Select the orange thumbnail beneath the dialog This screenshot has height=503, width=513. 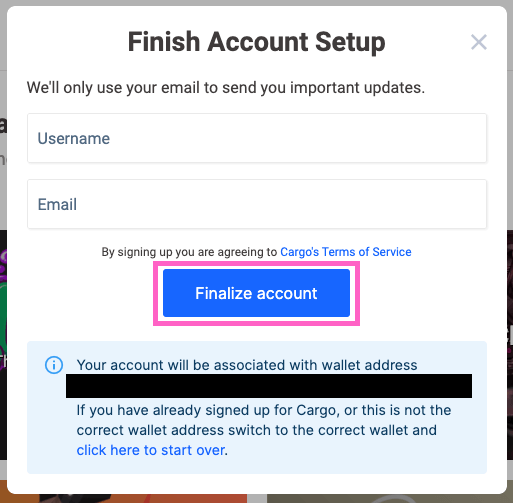click(x=127, y=499)
